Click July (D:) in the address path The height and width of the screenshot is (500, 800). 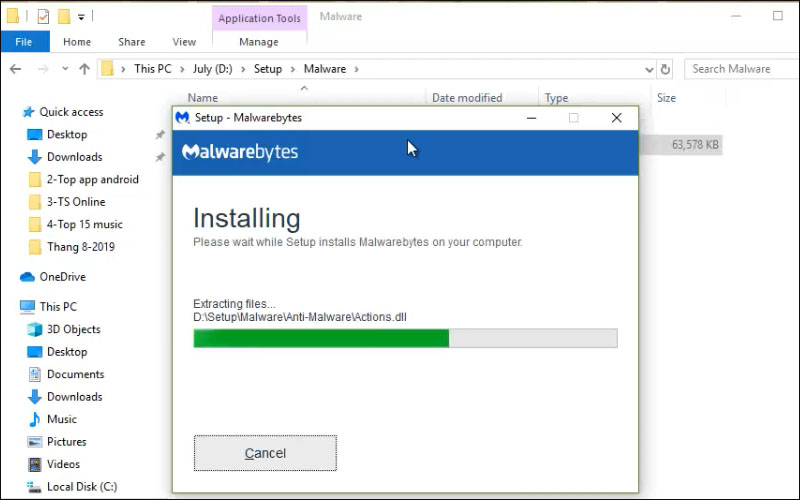click(212, 69)
